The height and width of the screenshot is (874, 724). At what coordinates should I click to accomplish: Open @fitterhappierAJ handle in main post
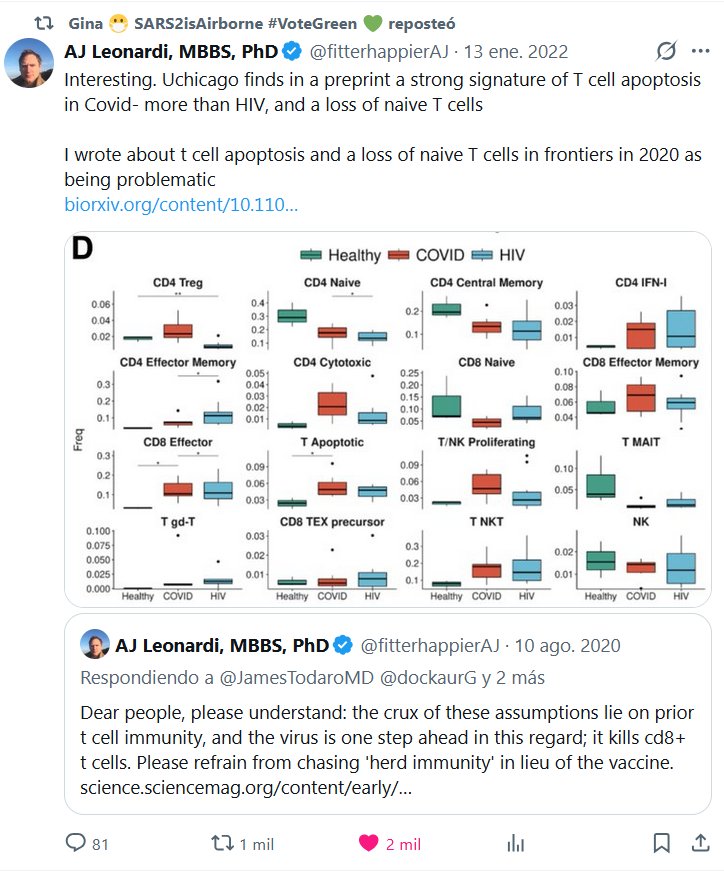[x=378, y=51]
